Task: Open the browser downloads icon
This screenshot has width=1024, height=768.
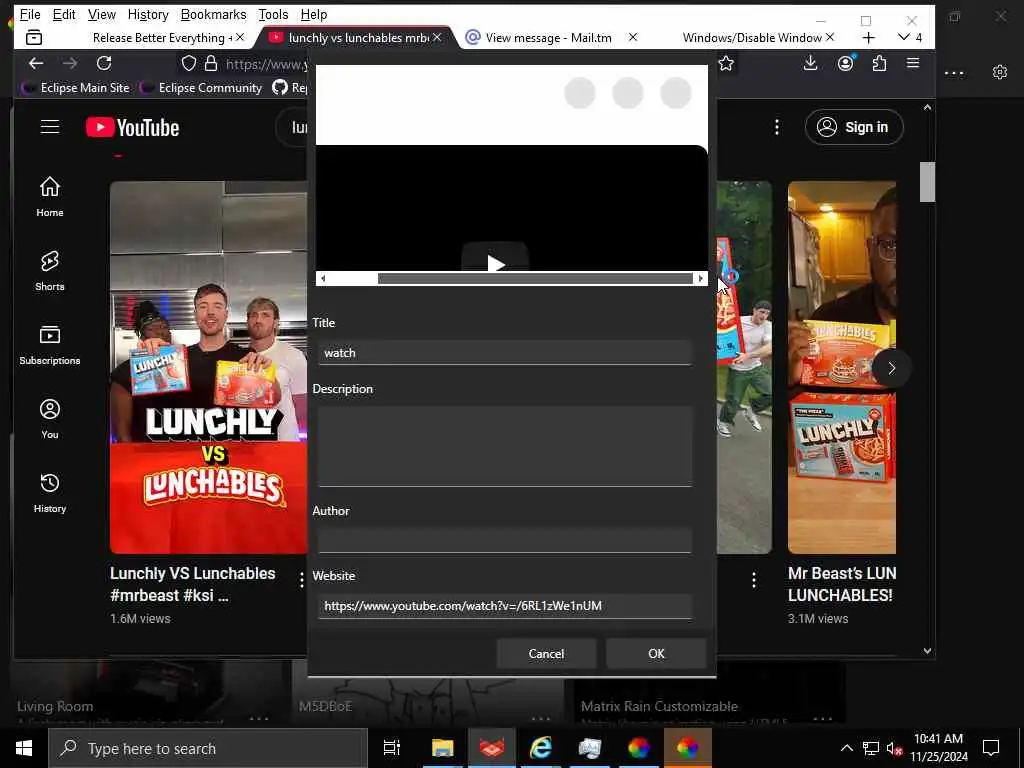Action: coord(810,63)
